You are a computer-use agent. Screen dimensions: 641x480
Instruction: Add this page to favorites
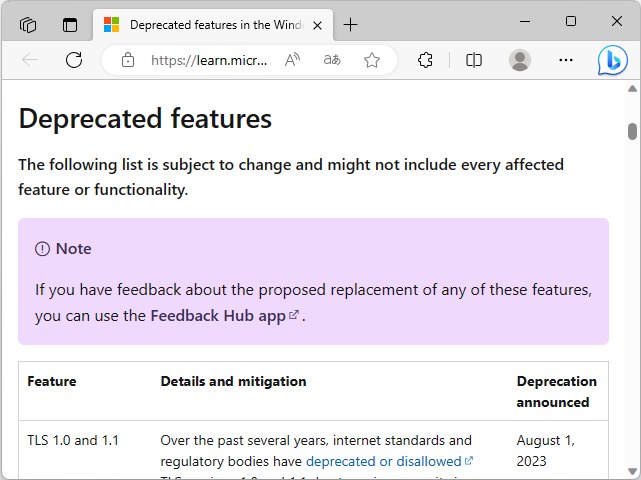pyautogui.click(x=372, y=60)
